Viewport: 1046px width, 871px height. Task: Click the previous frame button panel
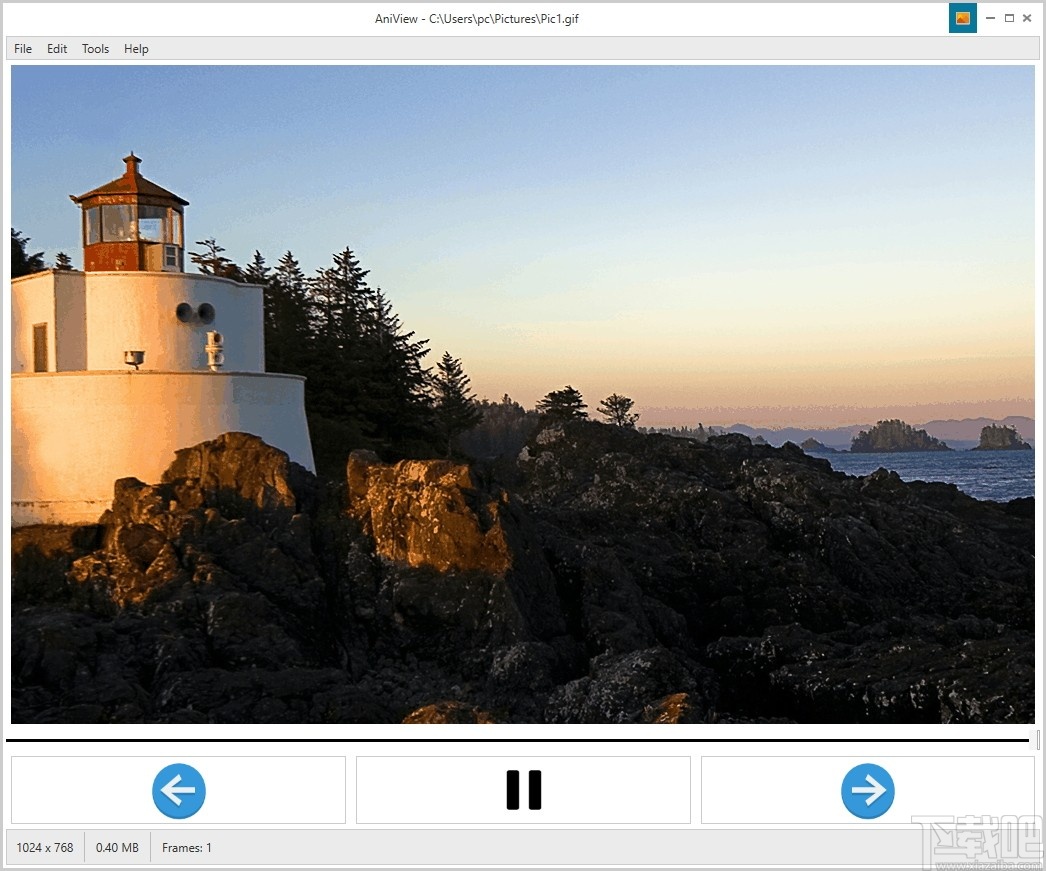178,790
